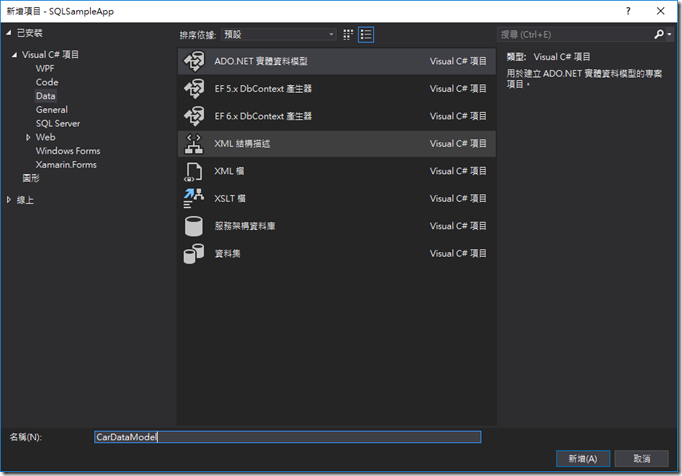Collapse the Visual C# 項目 node
The width and height of the screenshot is (682, 476).
pyautogui.click(x=14, y=55)
